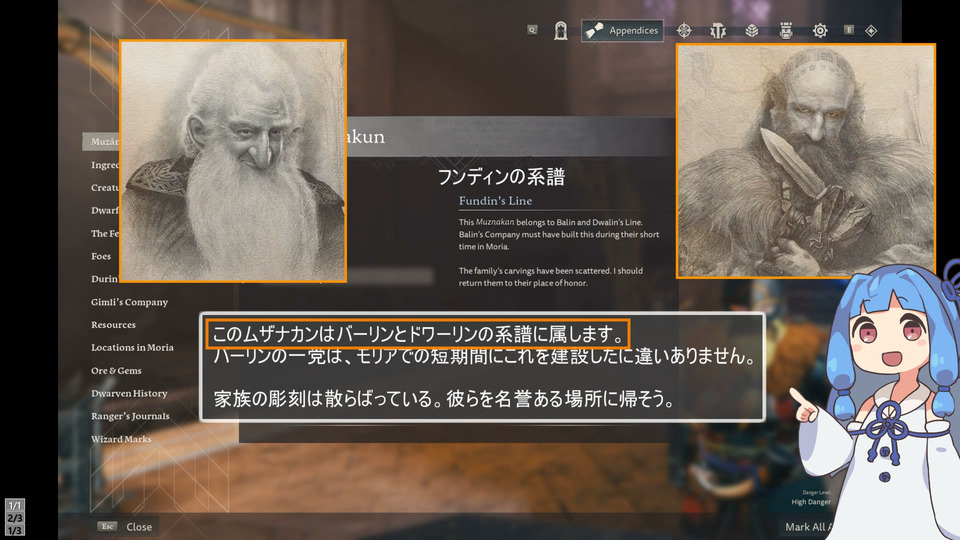Select the Resources category
The width and height of the screenshot is (960, 540).
[x=113, y=324]
